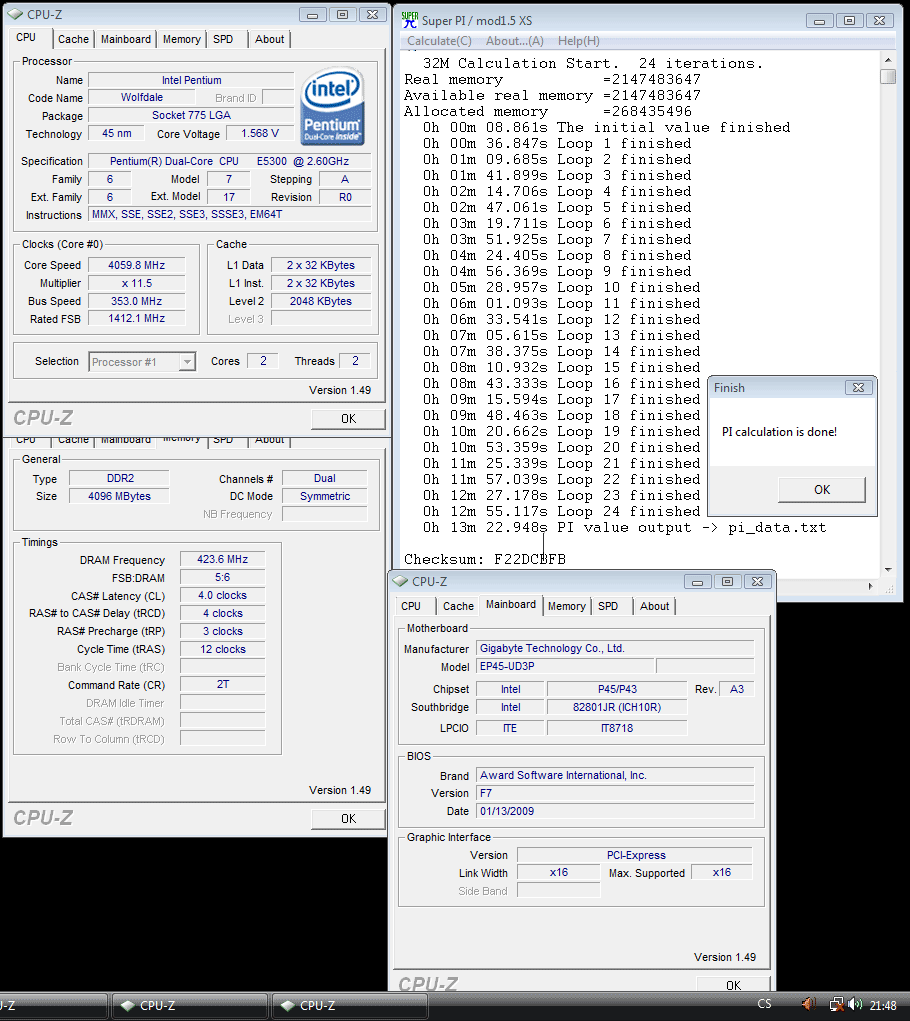Open the About...(A) menu in Super PI
The height and width of the screenshot is (1021, 910).
point(515,41)
